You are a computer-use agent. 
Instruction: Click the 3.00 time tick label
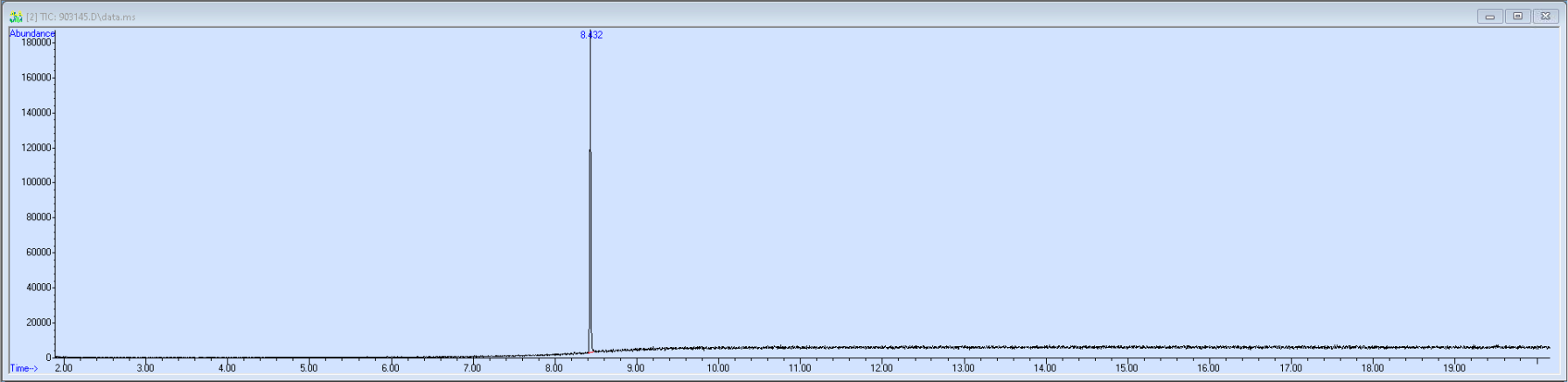point(145,368)
